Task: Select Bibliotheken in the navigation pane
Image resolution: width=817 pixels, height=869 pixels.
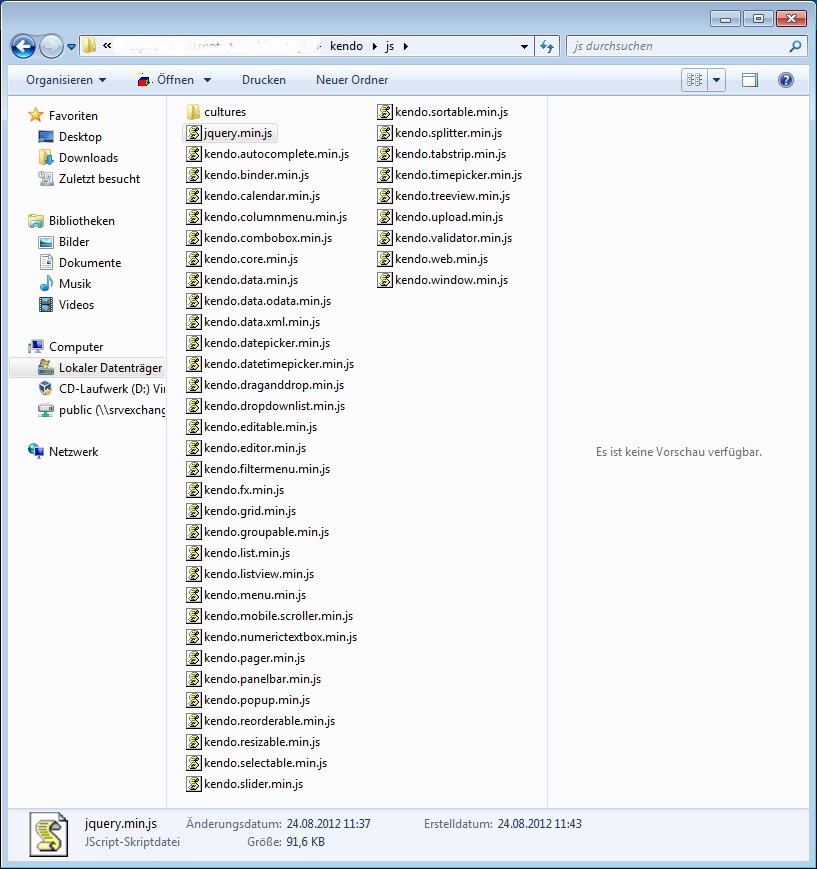Action: point(72,221)
